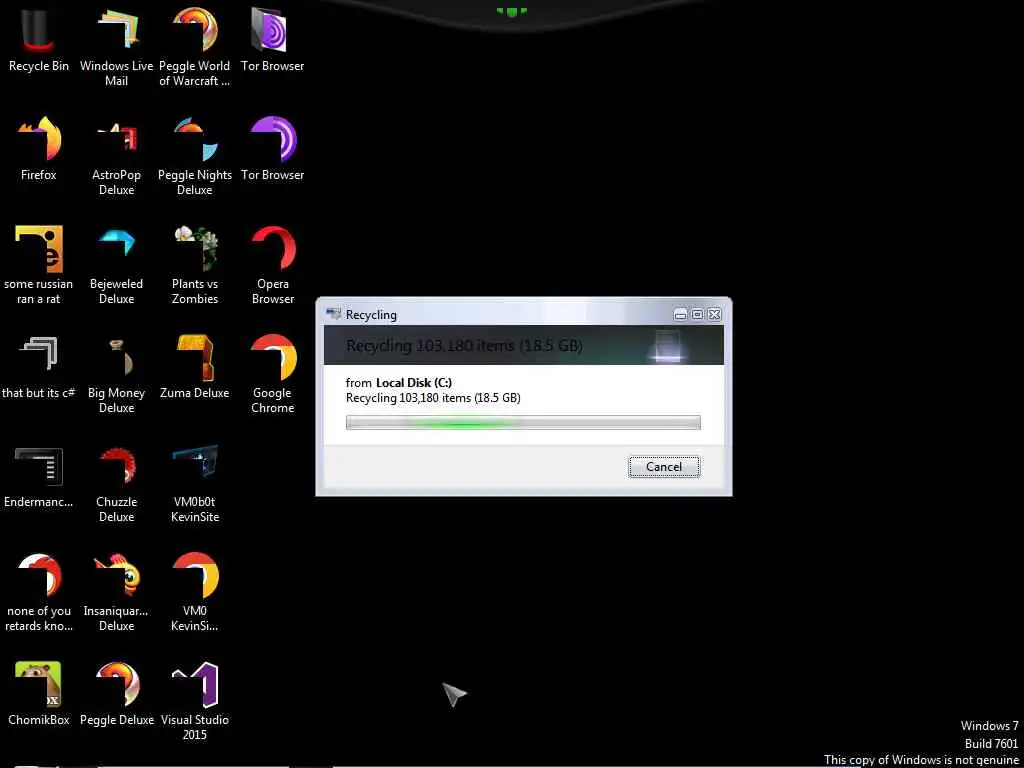Click the Recycling dialog title bar icon

(333, 314)
